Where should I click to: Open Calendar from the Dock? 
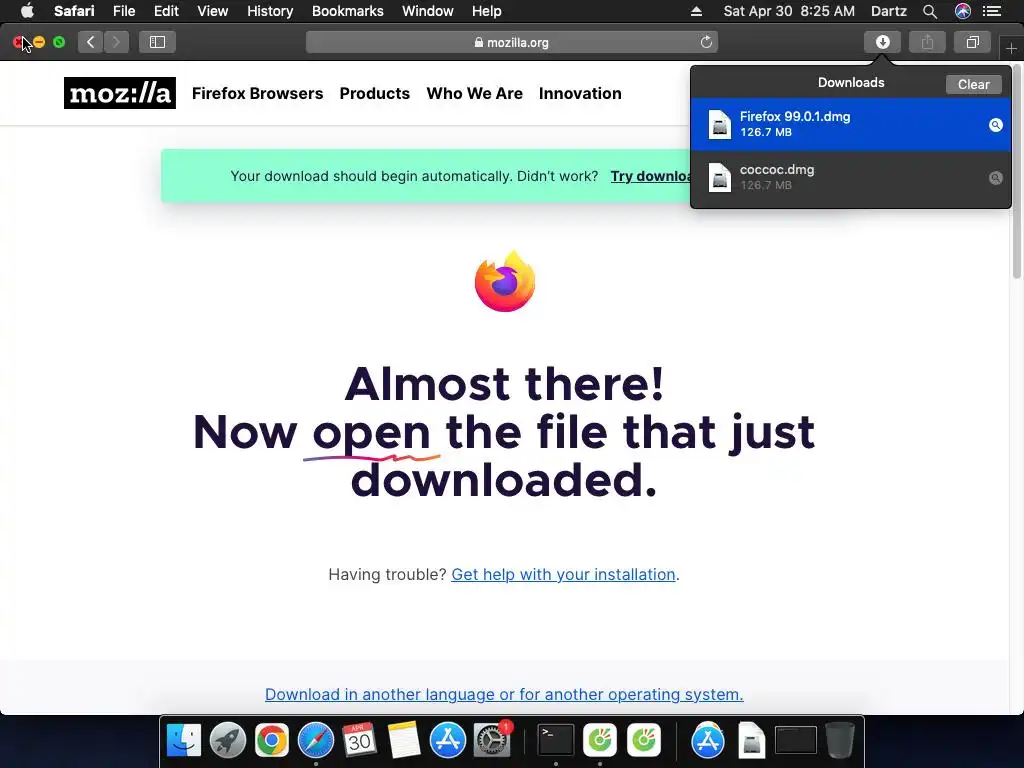359,739
